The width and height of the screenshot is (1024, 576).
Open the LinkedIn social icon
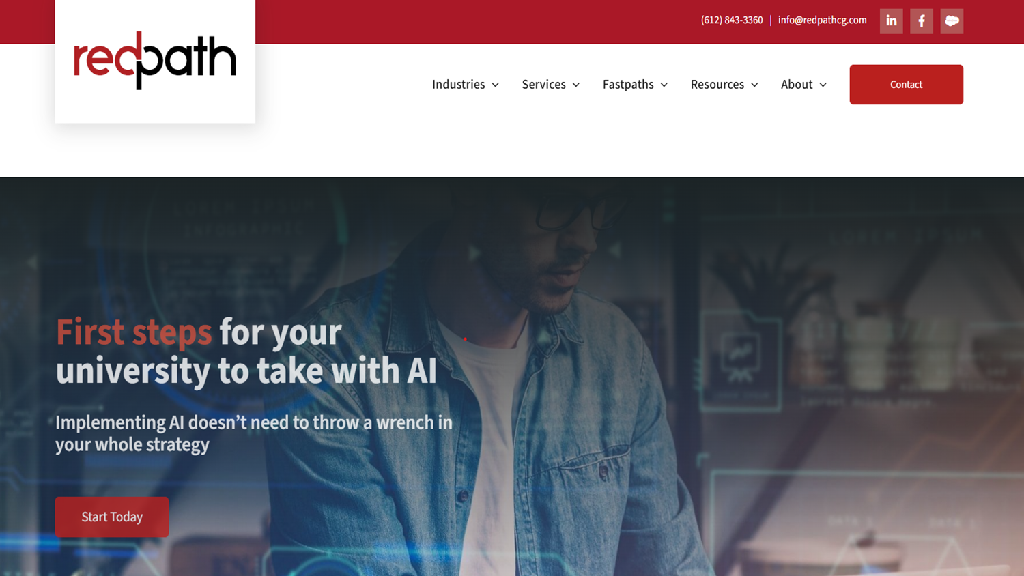pos(891,21)
